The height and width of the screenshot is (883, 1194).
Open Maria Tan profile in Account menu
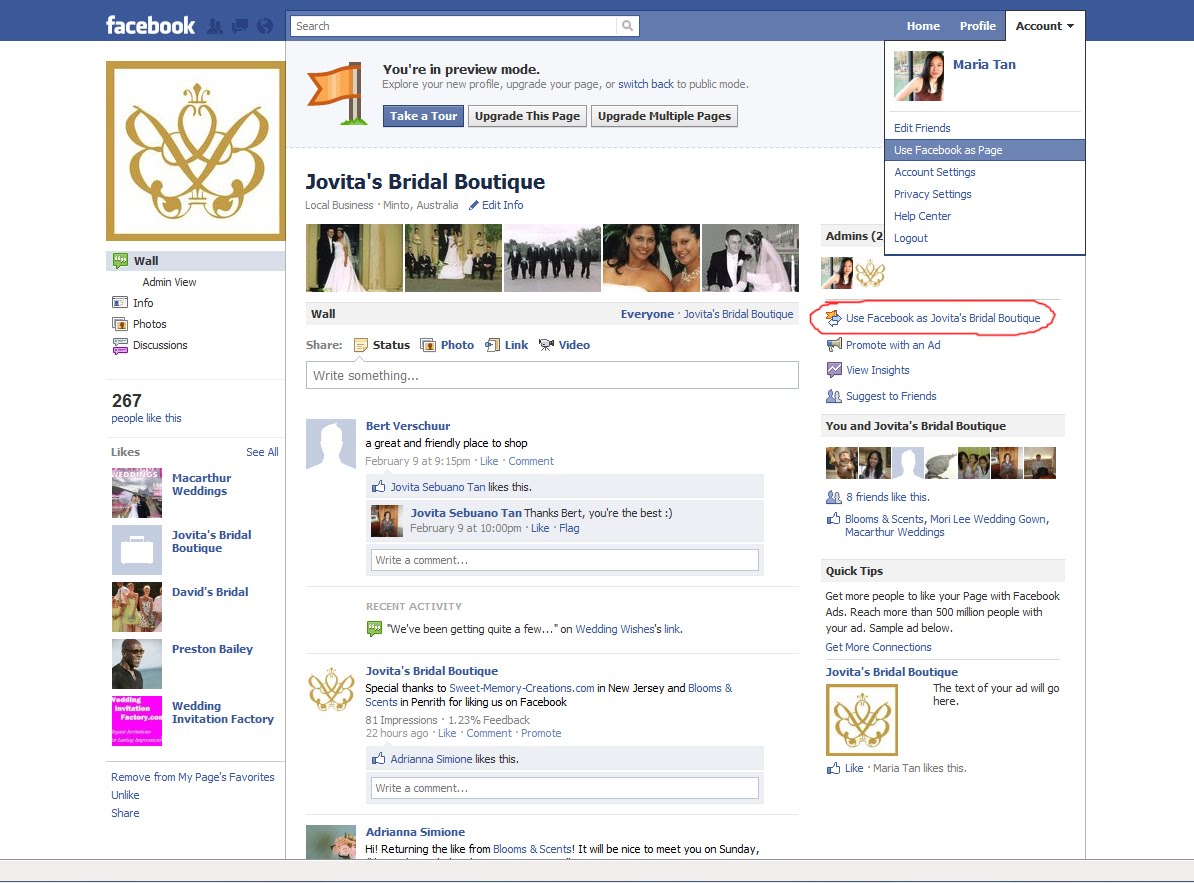(984, 65)
